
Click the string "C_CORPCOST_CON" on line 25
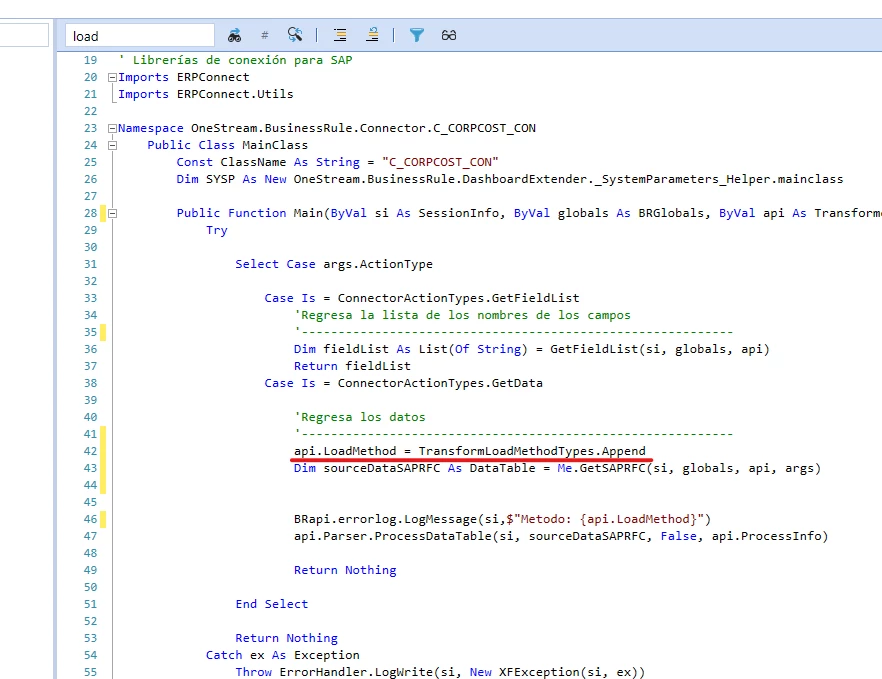point(440,162)
